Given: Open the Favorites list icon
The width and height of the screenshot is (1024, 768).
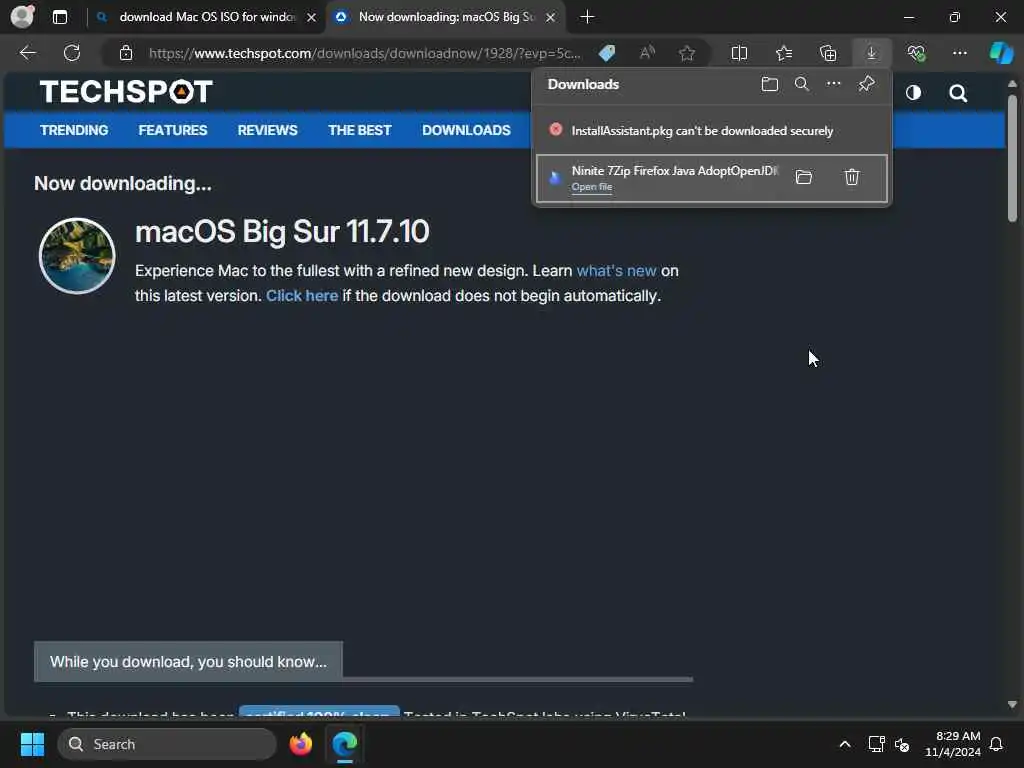Looking at the screenshot, I should [x=784, y=53].
